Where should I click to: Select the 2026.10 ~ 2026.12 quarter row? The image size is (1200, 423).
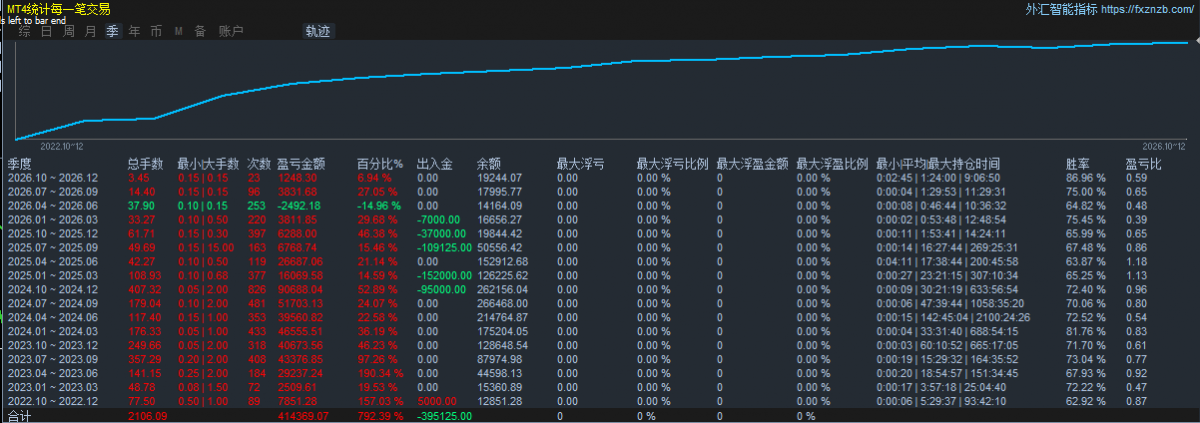pyautogui.click(x=600, y=177)
